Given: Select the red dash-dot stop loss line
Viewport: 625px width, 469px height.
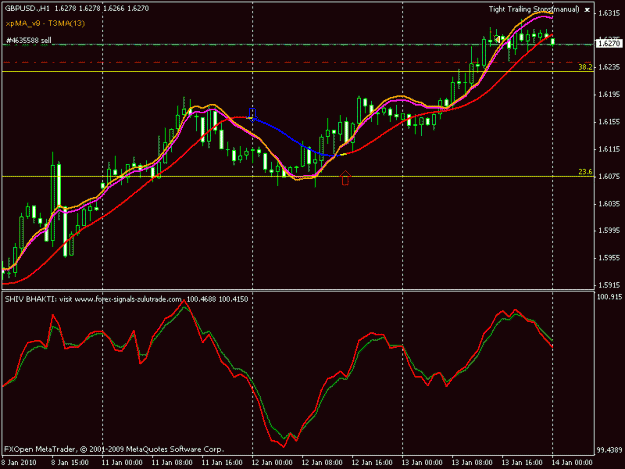Looking at the screenshot, I should point(298,63).
